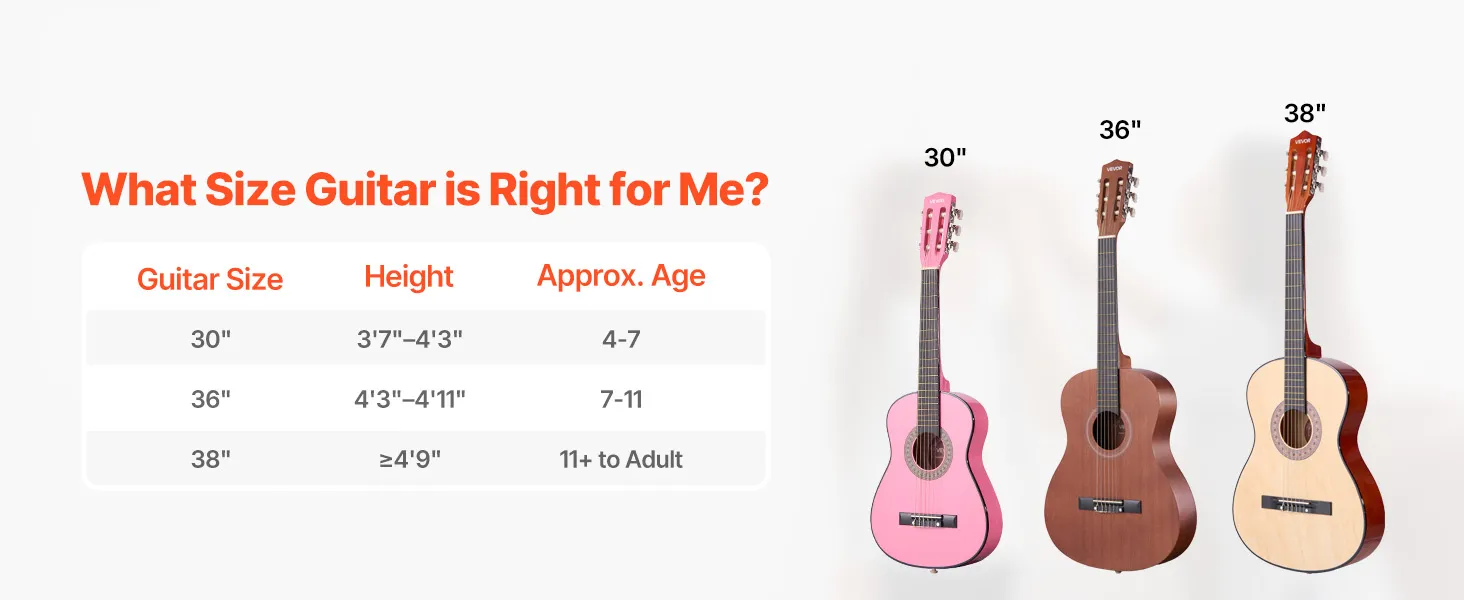The height and width of the screenshot is (600, 1464).
Task: Select the ≥4'9" height cell
Action: pyautogui.click(x=409, y=459)
